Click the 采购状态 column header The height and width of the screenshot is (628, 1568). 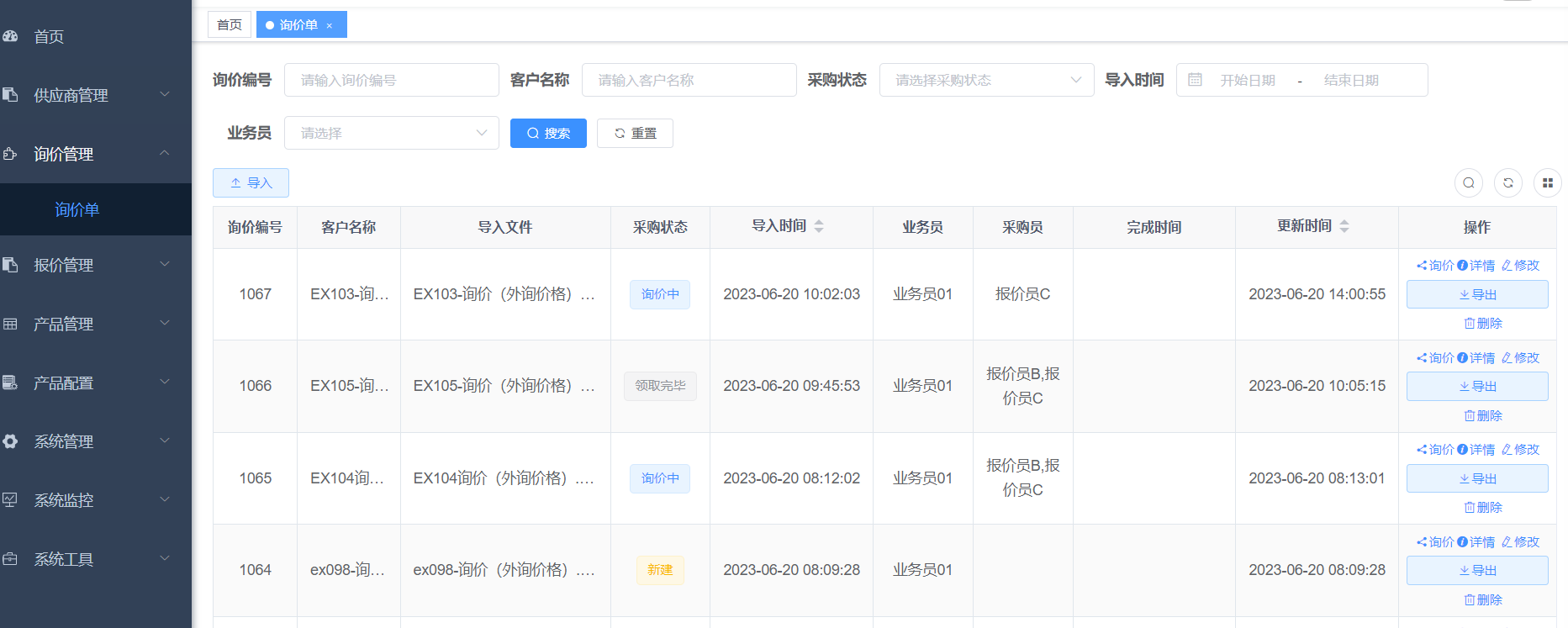click(660, 227)
